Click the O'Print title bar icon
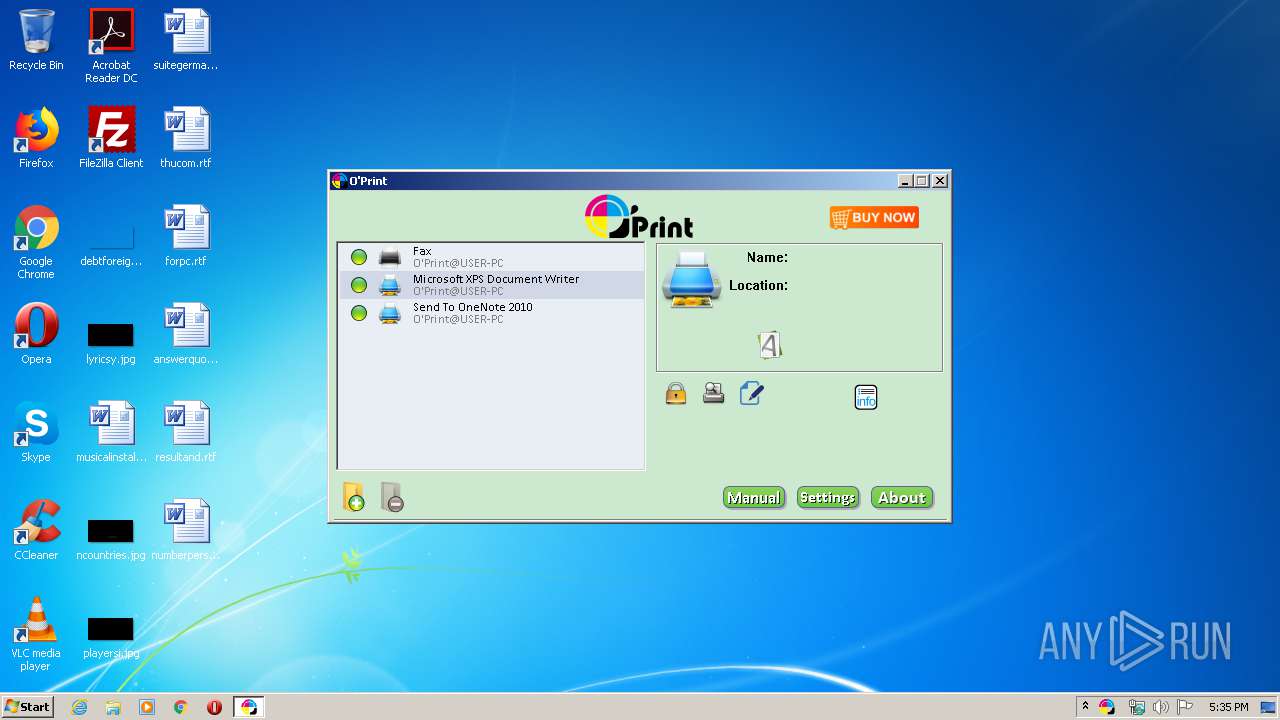This screenshot has width=1280, height=720. click(339, 181)
